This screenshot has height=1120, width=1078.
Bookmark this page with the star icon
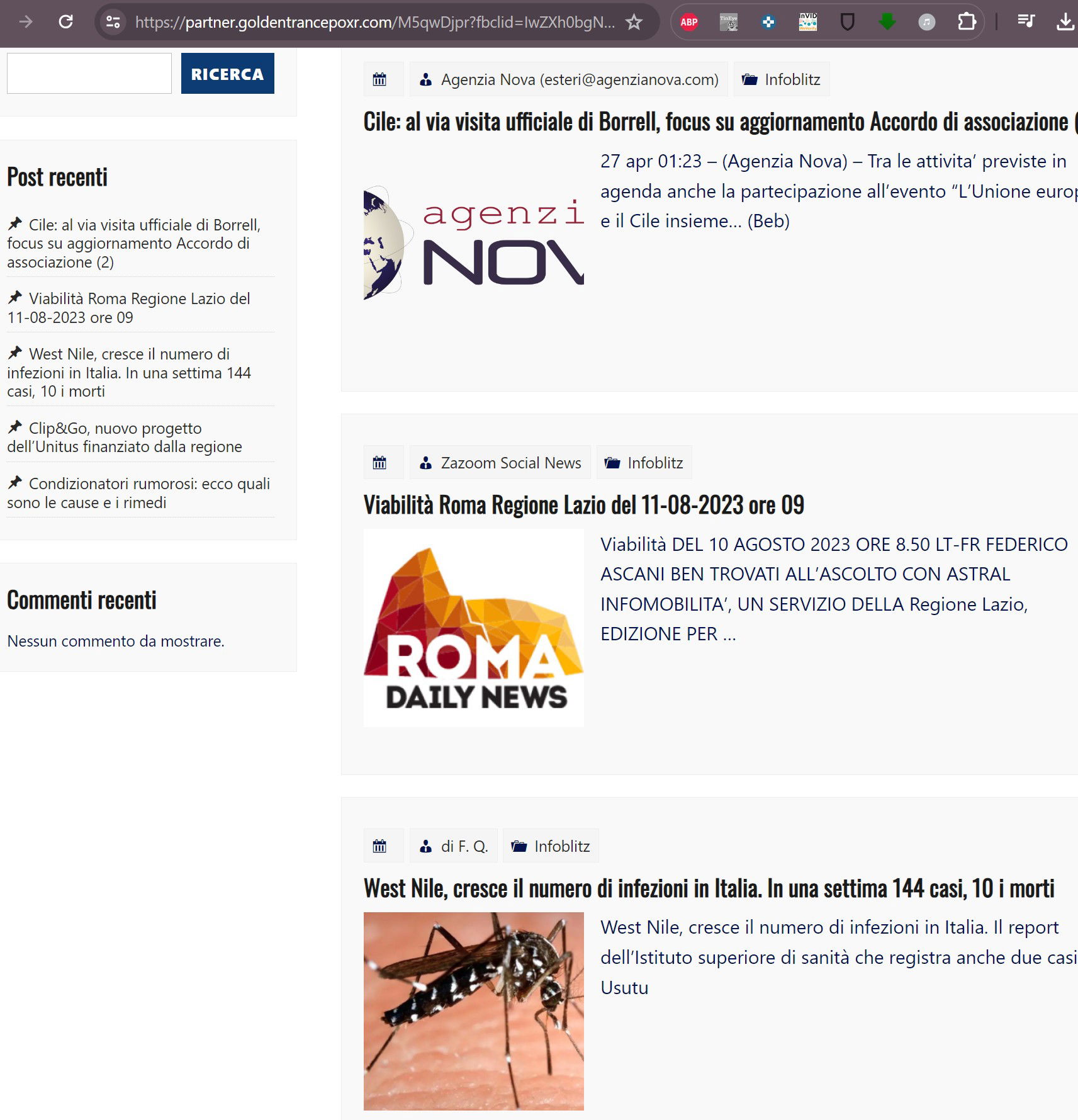coord(634,23)
